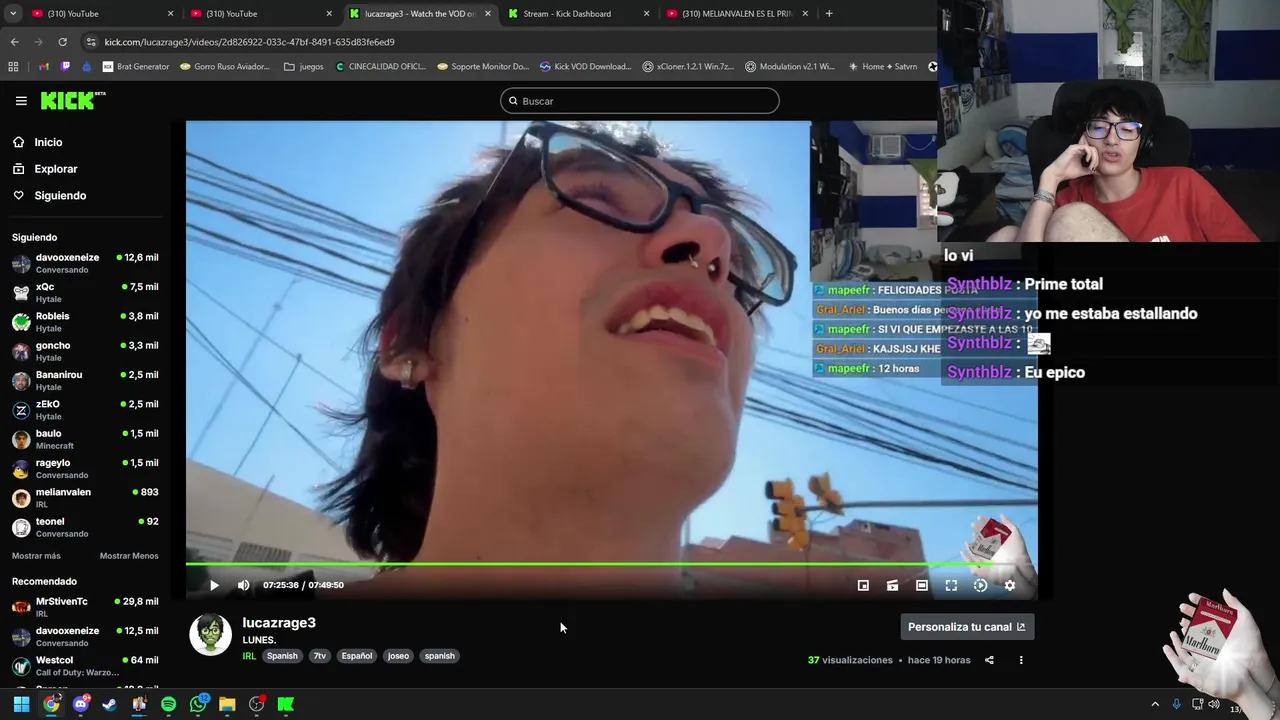
Task: Click Personaliza tu canal button
Action: click(x=966, y=627)
